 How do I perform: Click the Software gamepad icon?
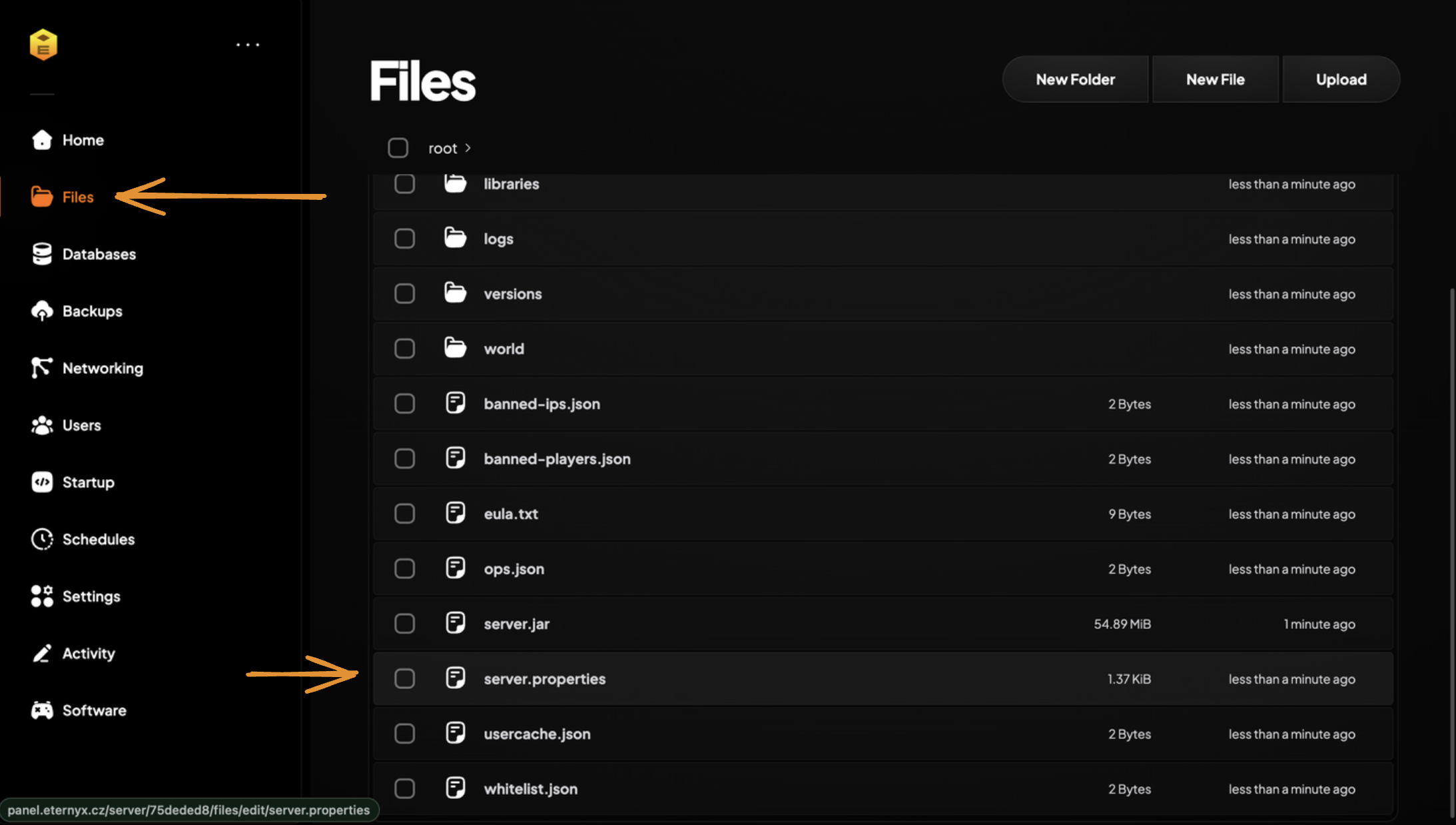click(42, 710)
